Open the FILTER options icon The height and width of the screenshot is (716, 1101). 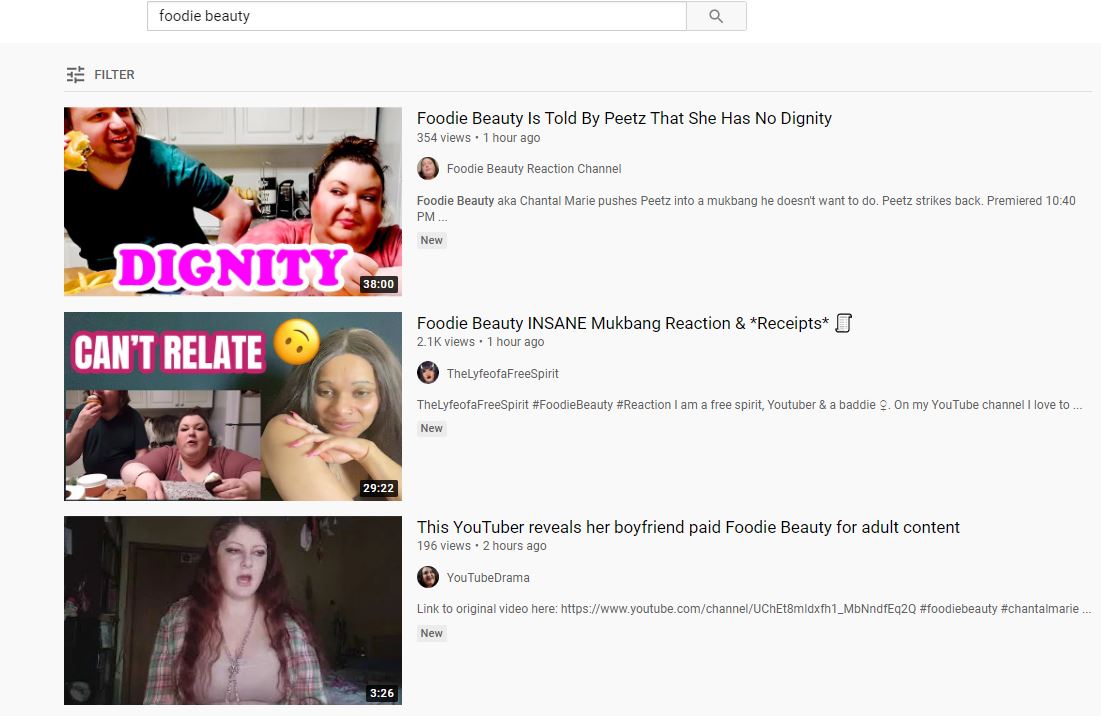pyautogui.click(x=75, y=74)
